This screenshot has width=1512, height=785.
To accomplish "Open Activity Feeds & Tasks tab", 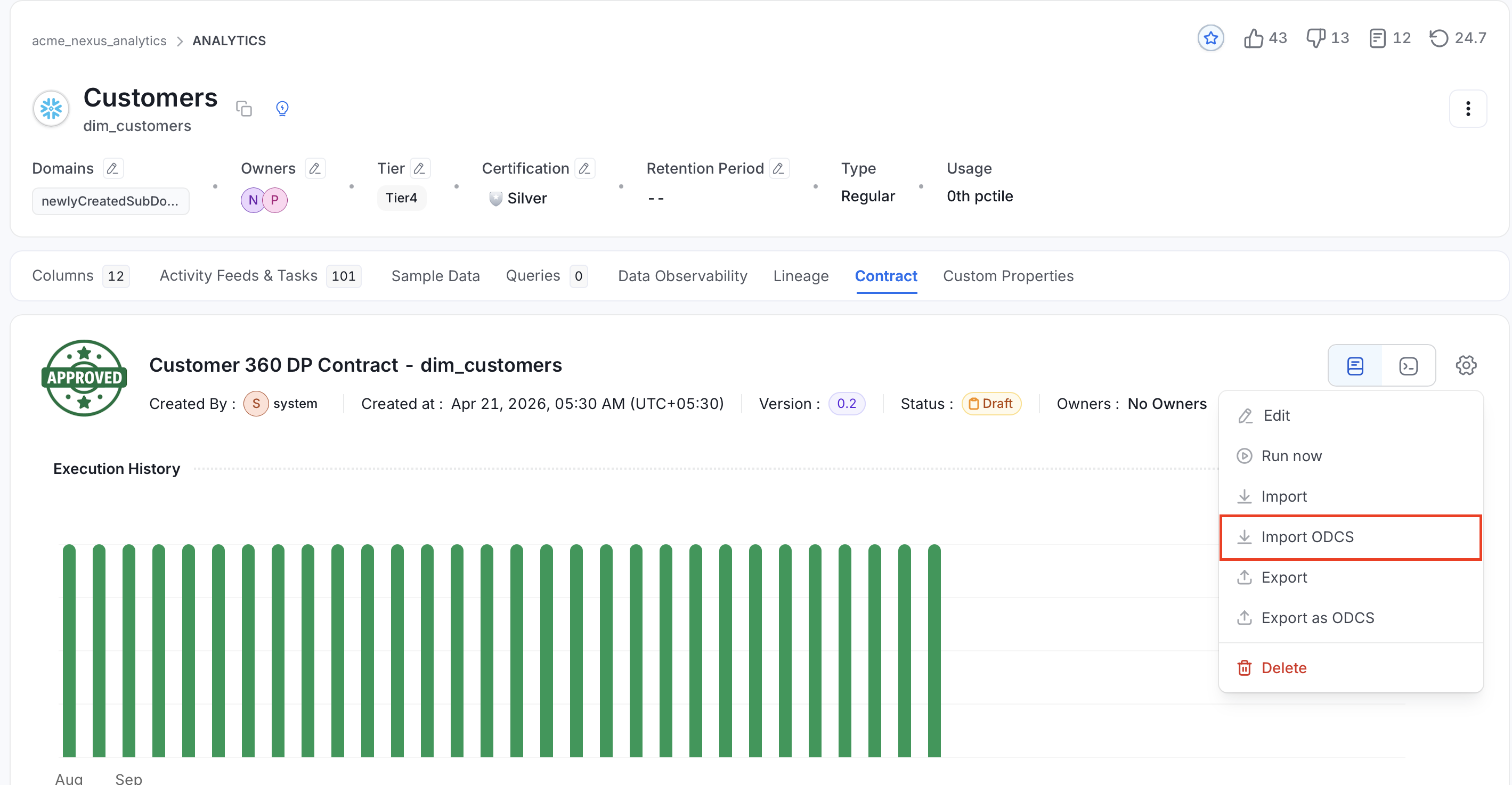I will [x=260, y=276].
